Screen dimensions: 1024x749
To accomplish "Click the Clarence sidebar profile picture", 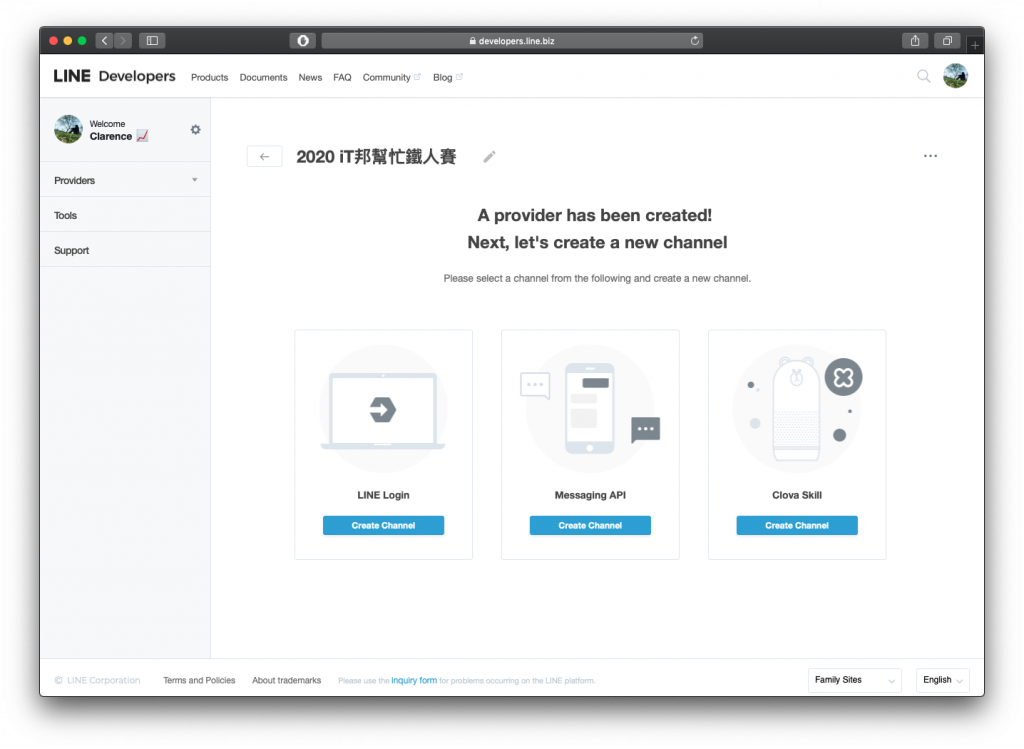I will coord(69,129).
